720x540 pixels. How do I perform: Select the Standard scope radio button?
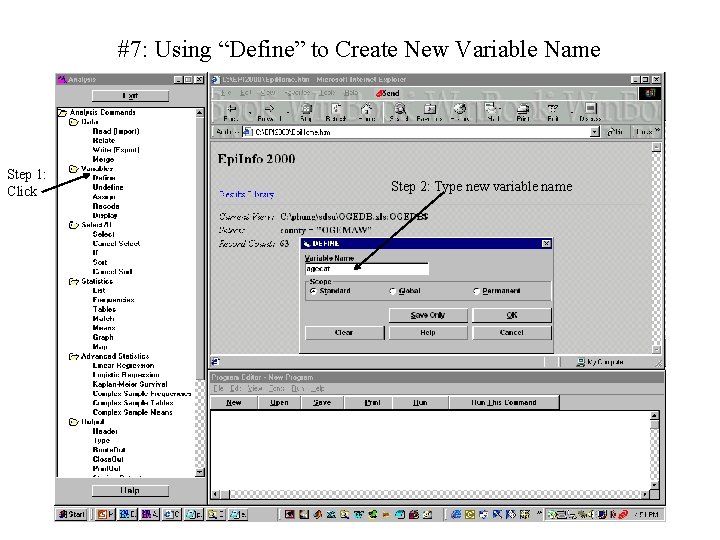pyautogui.click(x=313, y=291)
